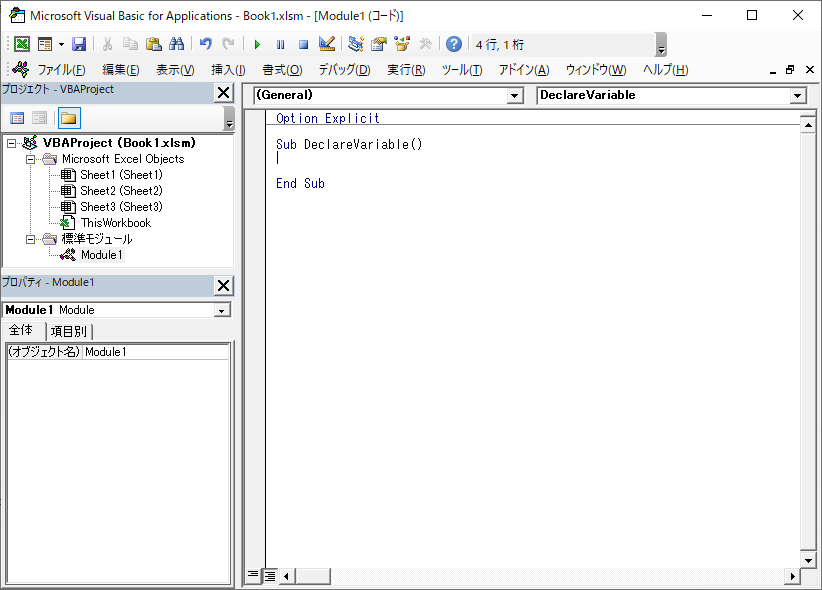Open Project Explorer from the toolbar

356,44
